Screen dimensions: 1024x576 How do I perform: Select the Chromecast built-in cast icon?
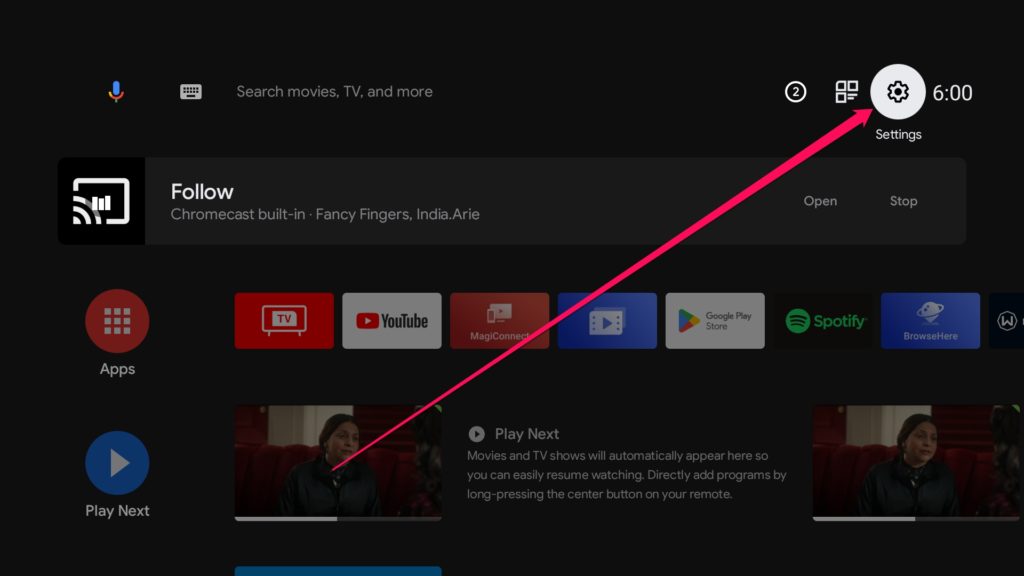(101, 201)
